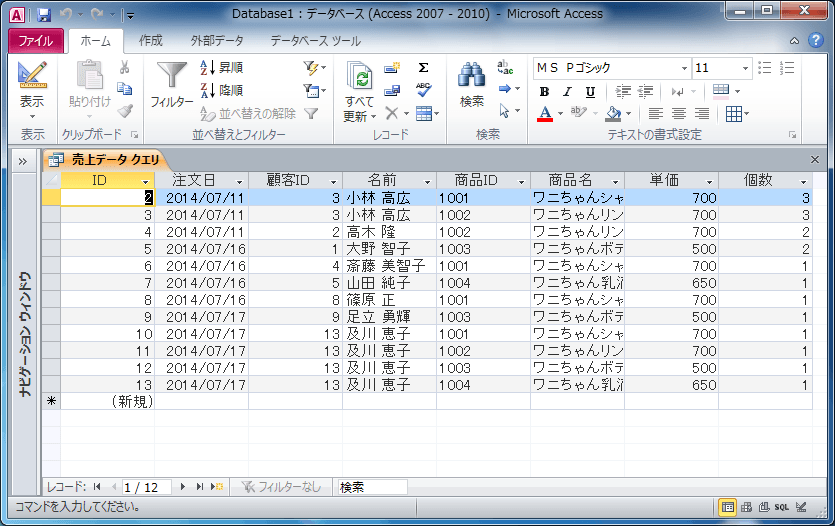Switch to the 外部データ tab
The height and width of the screenshot is (526, 835).
(217, 40)
